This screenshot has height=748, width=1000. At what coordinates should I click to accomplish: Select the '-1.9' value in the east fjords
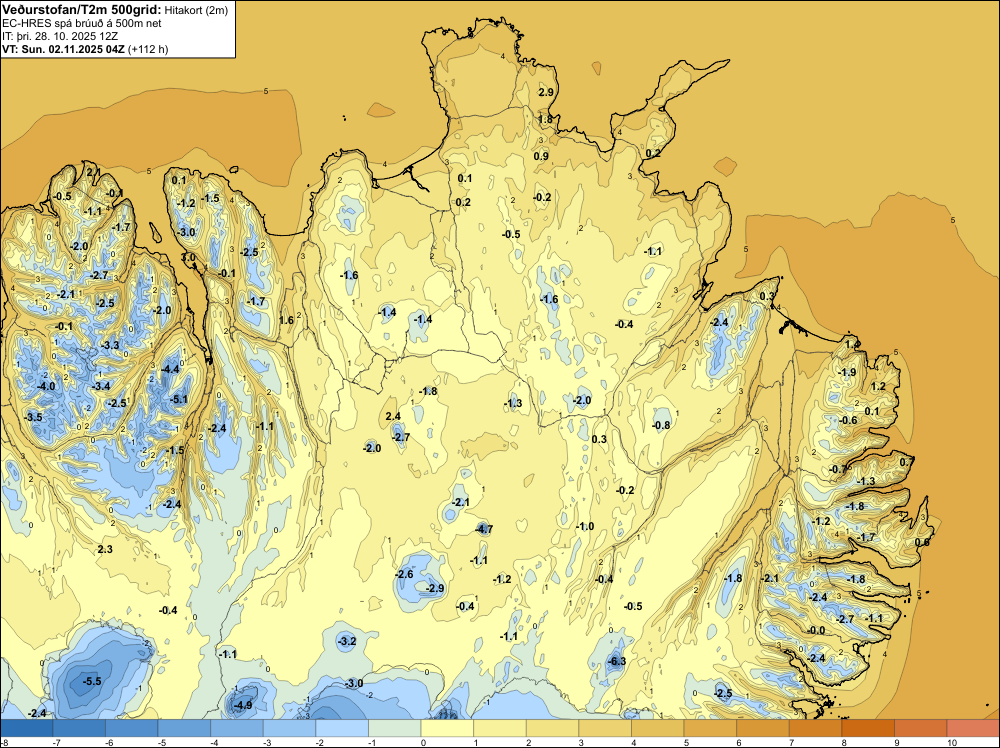click(847, 372)
